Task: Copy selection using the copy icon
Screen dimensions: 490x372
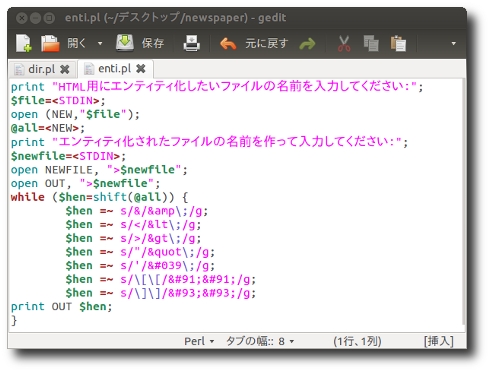Action: pos(371,43)
